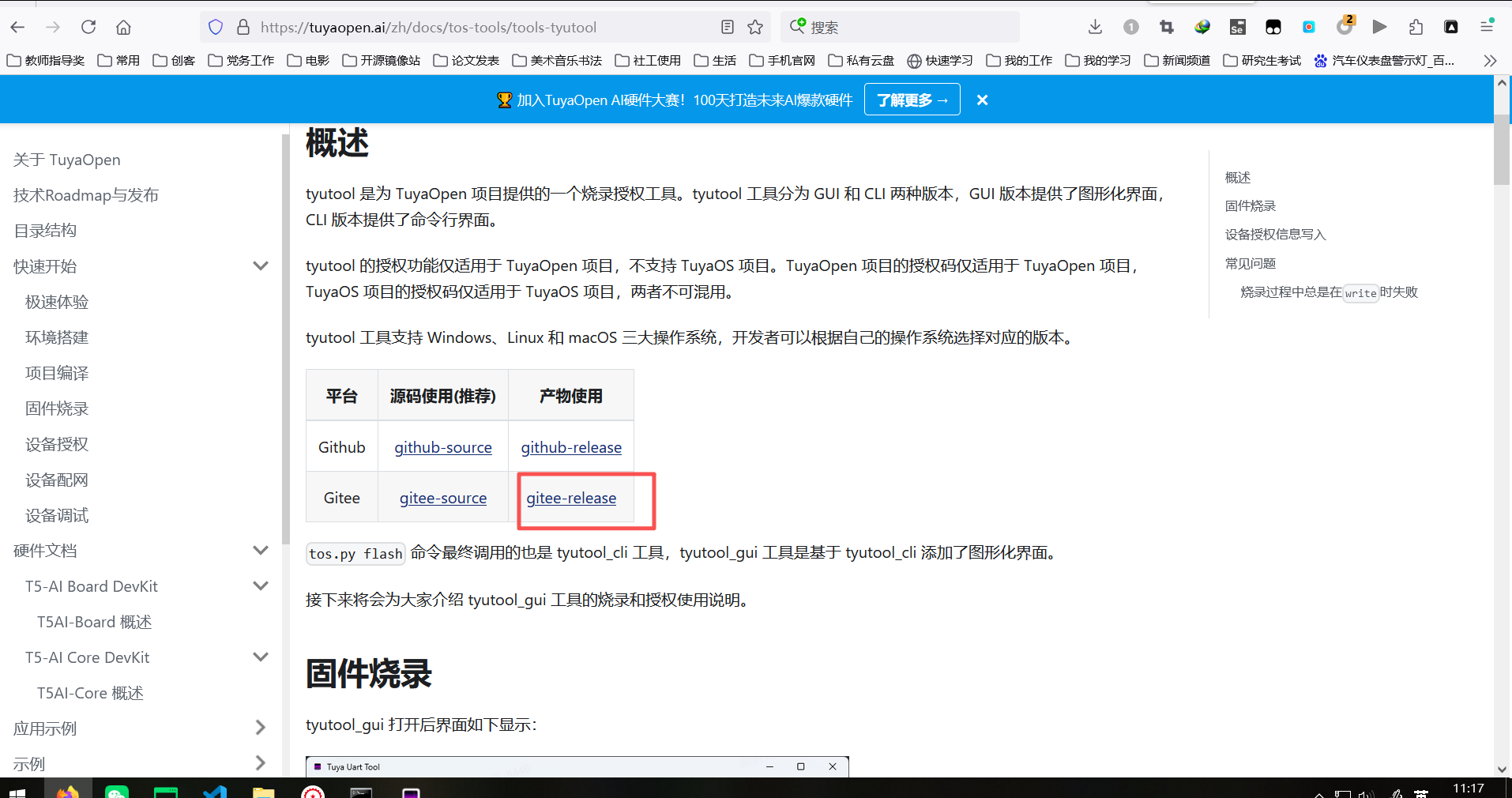Show more bookmarks toolbar items

(1490, 61)
